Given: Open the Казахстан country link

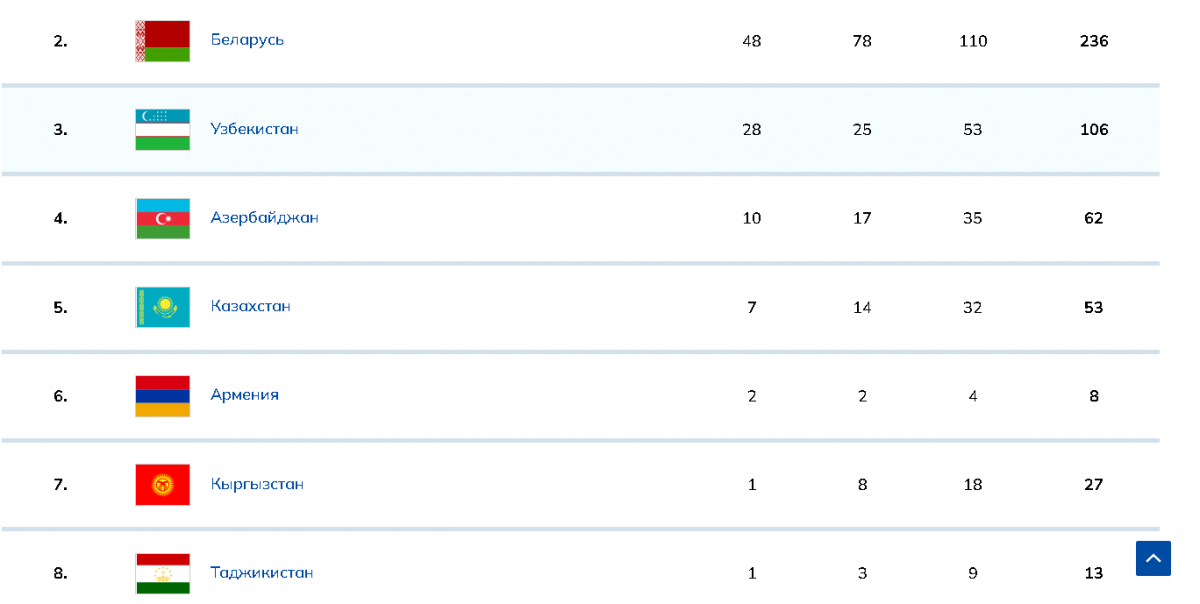Looking at the screenshot, I should (x=250, y=306).
